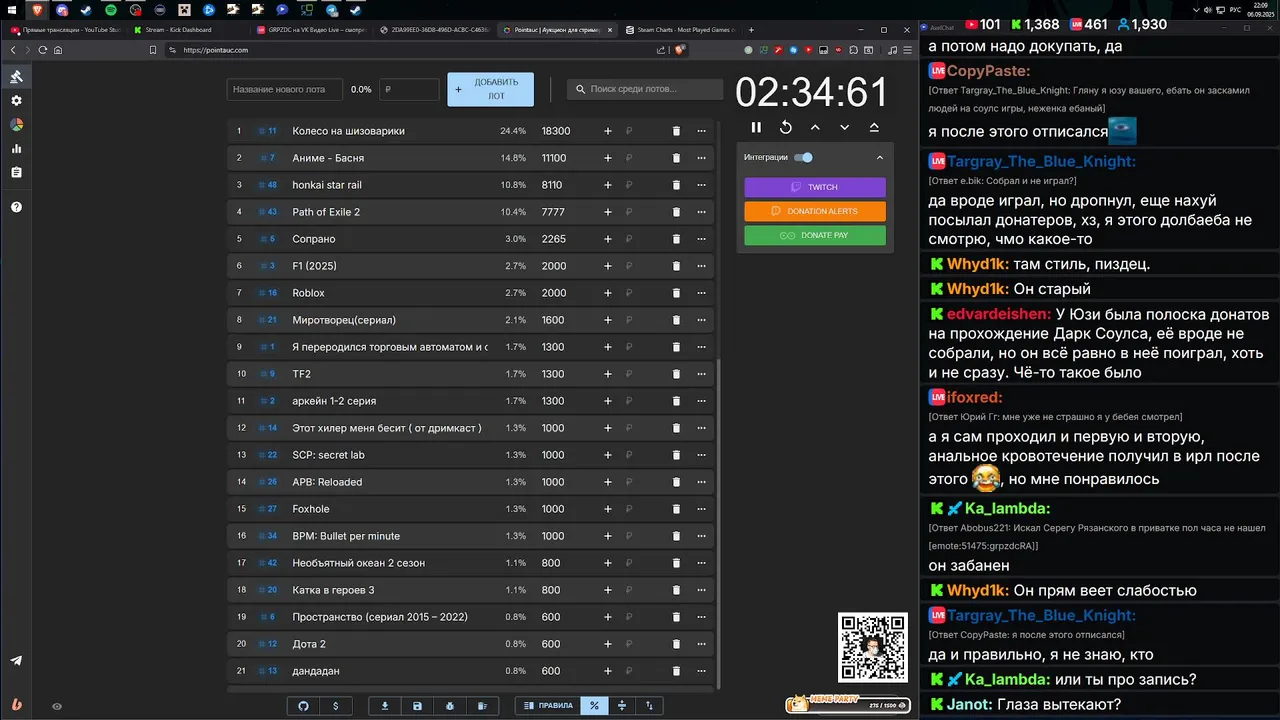This screenshot has width=1280, height=720.
Task: Delete the Аниме - Басня lot
Action: (x=676, y=158)
